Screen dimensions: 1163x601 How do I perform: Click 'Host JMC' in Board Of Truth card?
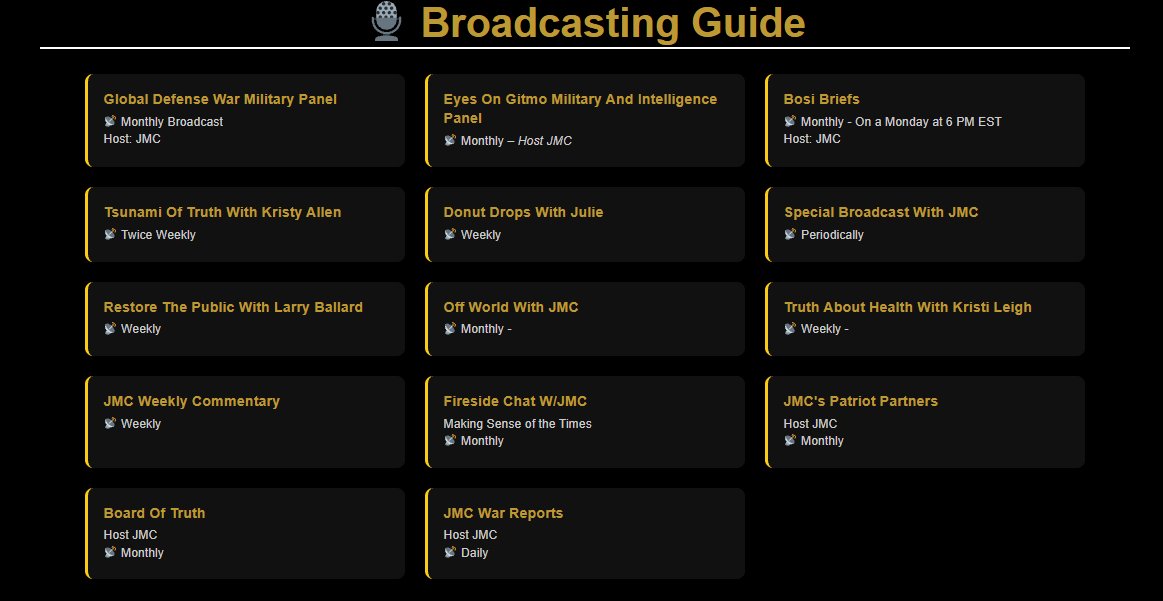click(131, 535)
